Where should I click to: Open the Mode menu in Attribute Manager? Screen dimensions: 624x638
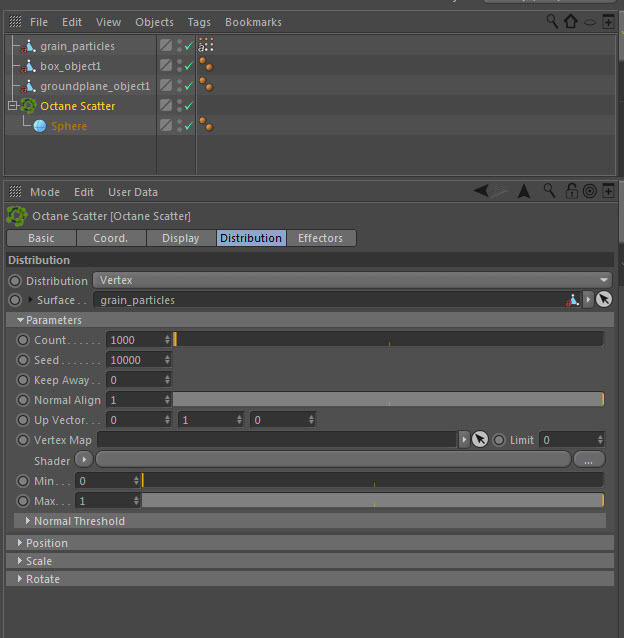point(45,192)
